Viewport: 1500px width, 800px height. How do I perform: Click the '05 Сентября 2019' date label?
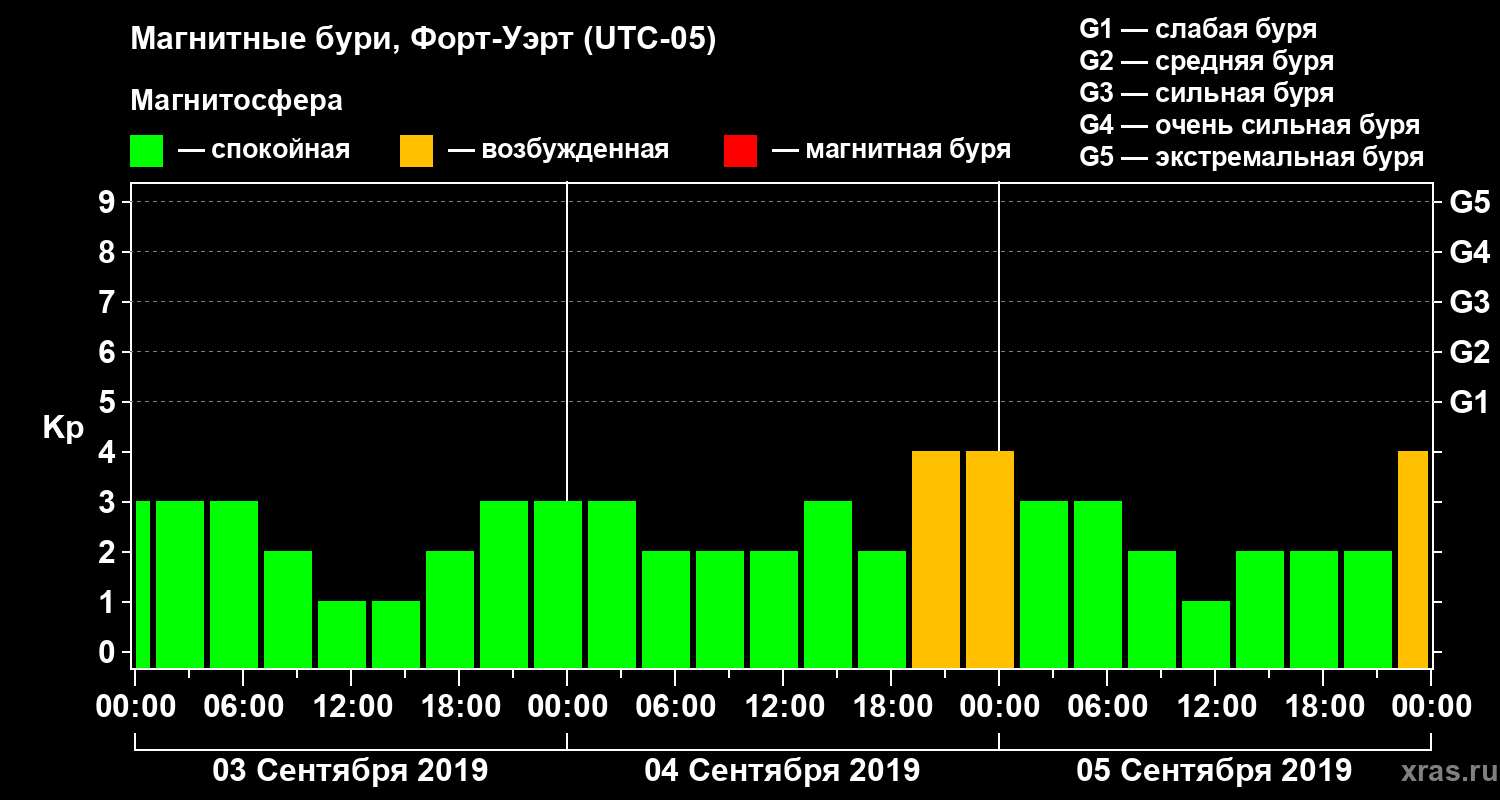tap(1214, 771)
